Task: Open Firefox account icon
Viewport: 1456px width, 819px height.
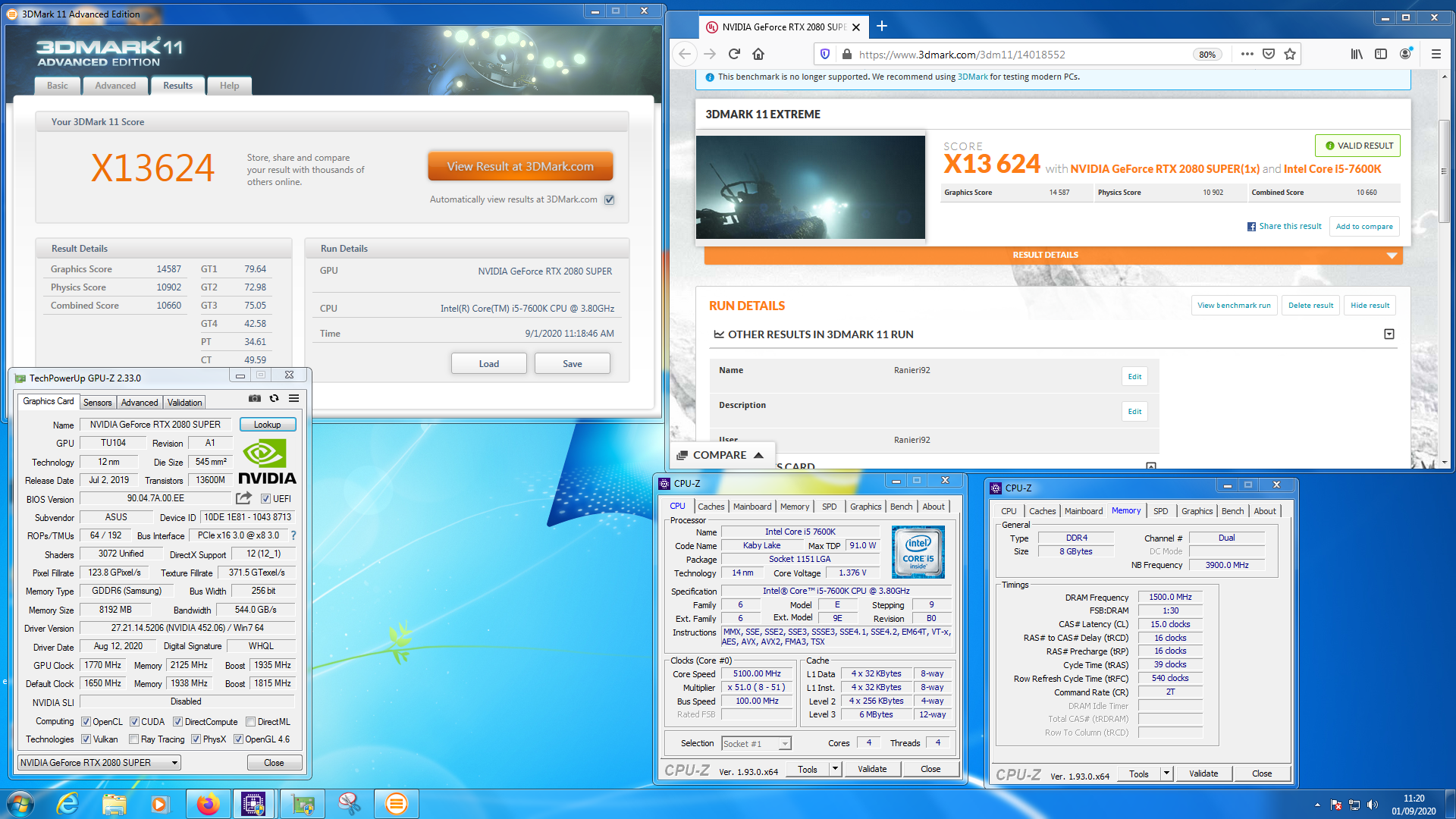Action: point(1405,54)
